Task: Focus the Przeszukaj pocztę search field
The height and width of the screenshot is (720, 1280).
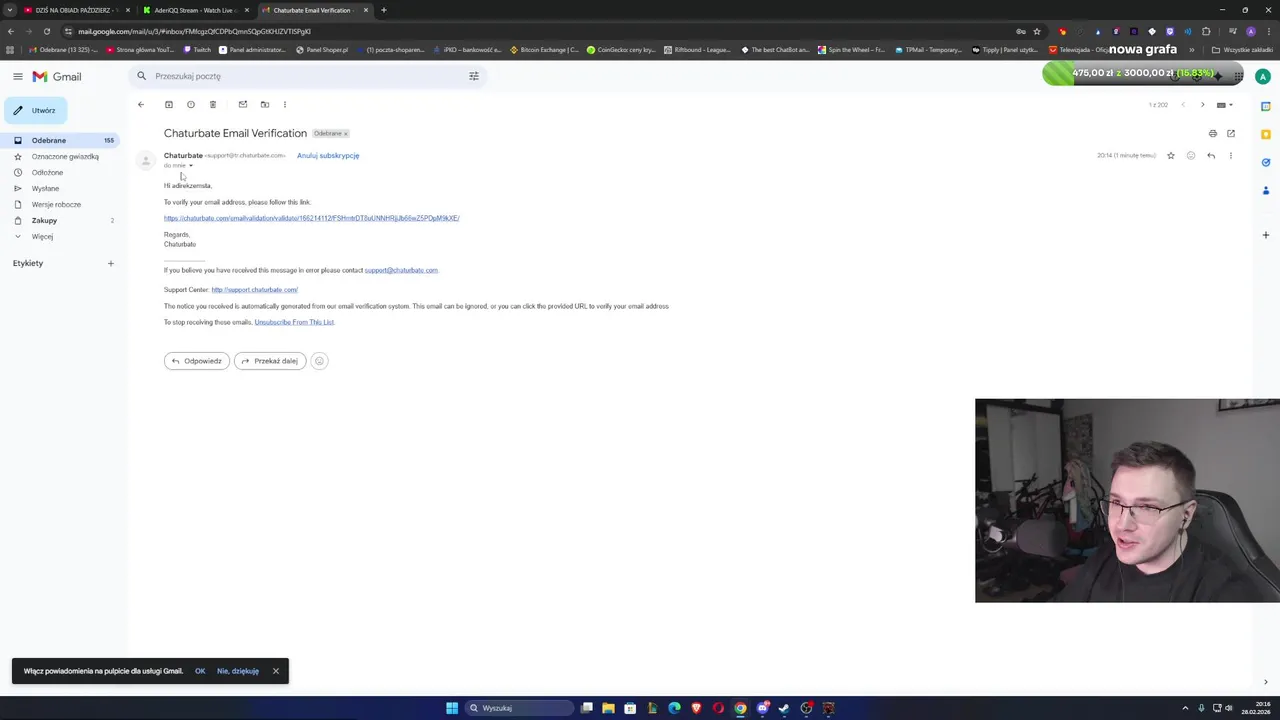Action: click(307, 76)
